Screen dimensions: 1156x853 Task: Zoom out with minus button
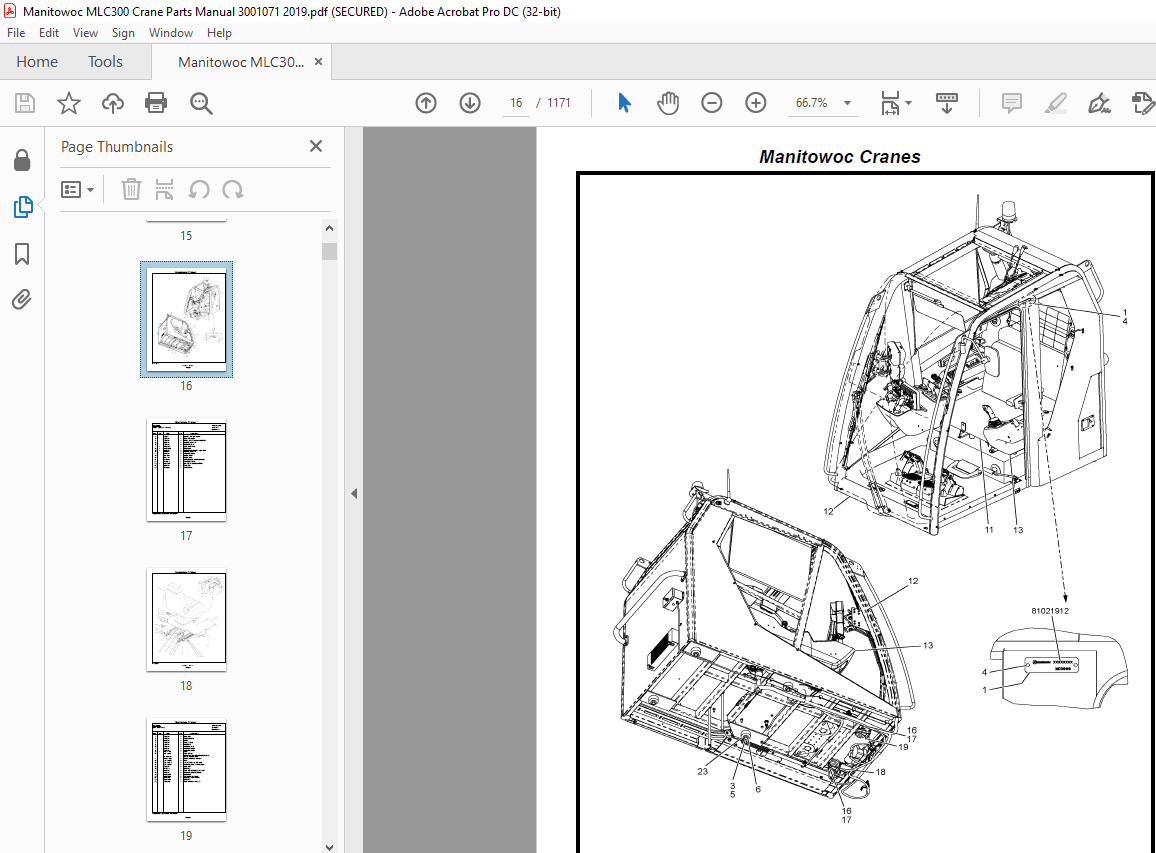click(711, 103)
